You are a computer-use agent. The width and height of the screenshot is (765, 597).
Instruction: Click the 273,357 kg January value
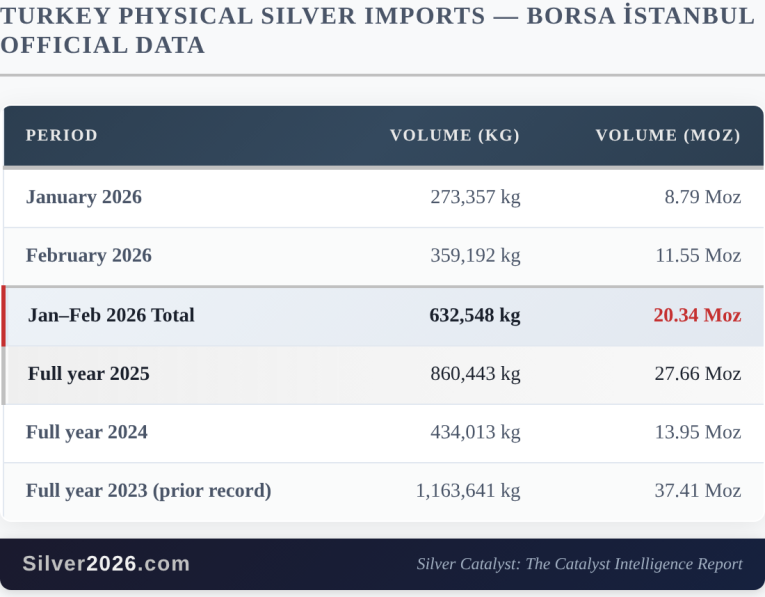point(475,197)
